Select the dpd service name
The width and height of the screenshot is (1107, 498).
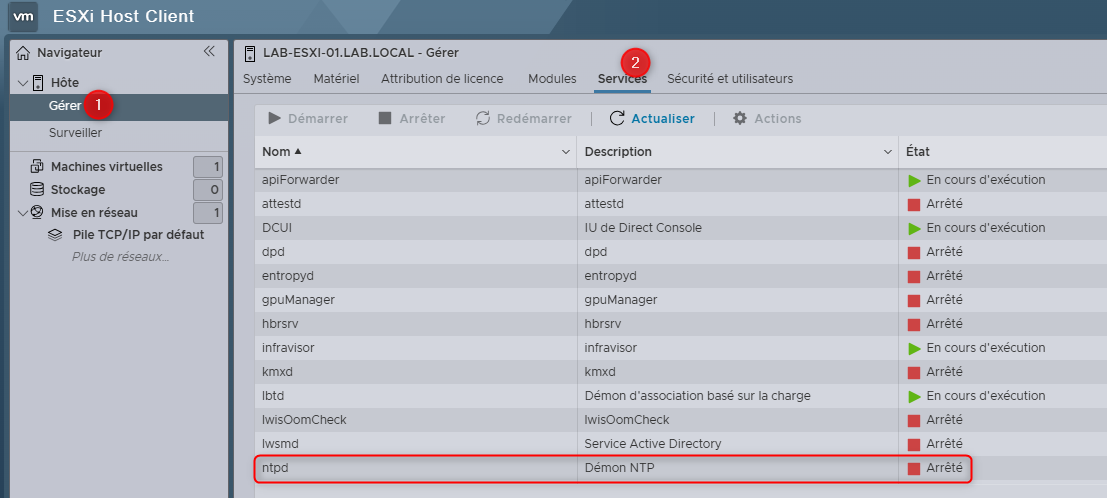click(x=273, y=252)
